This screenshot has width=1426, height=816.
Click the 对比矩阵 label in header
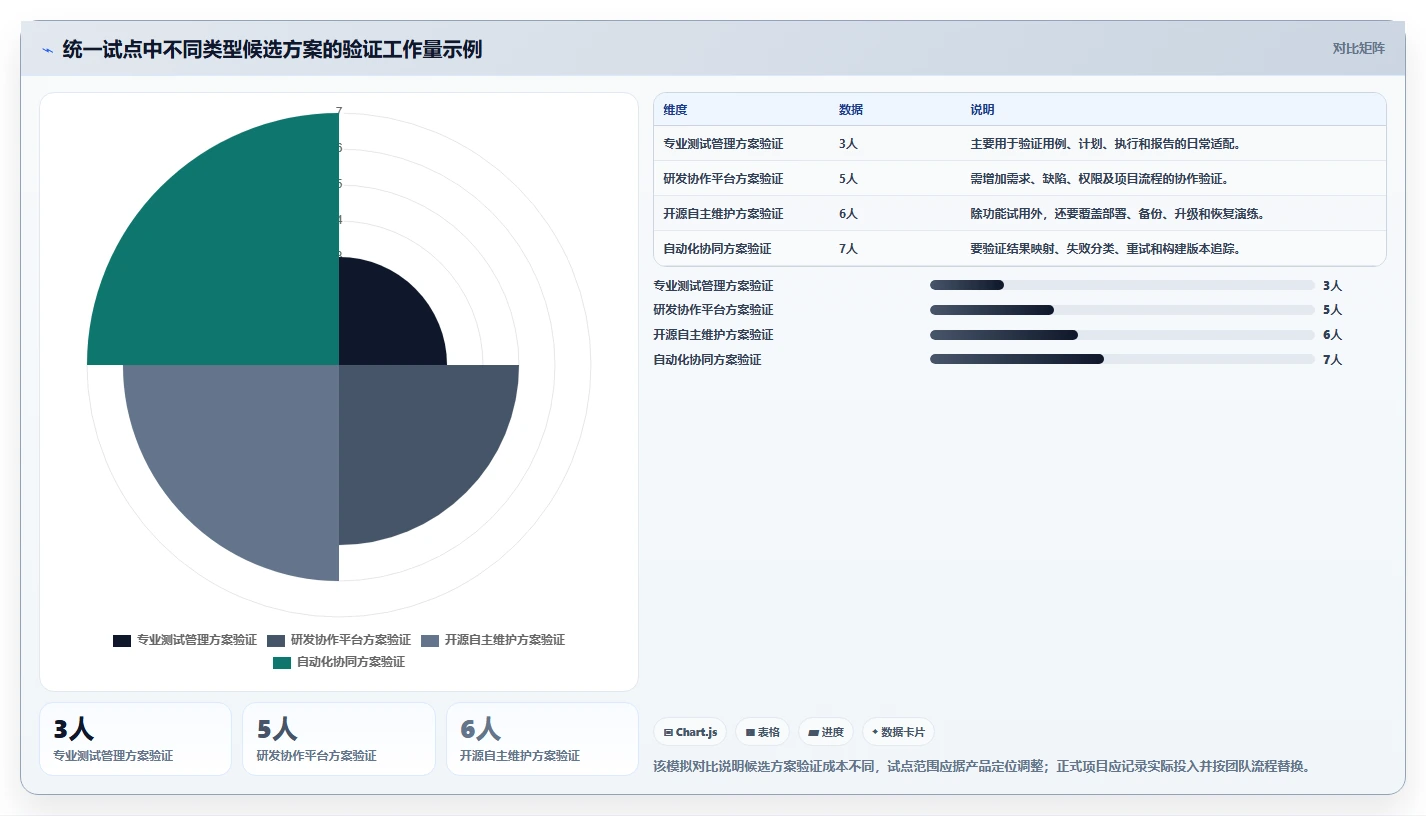(x=1359, y=48)
